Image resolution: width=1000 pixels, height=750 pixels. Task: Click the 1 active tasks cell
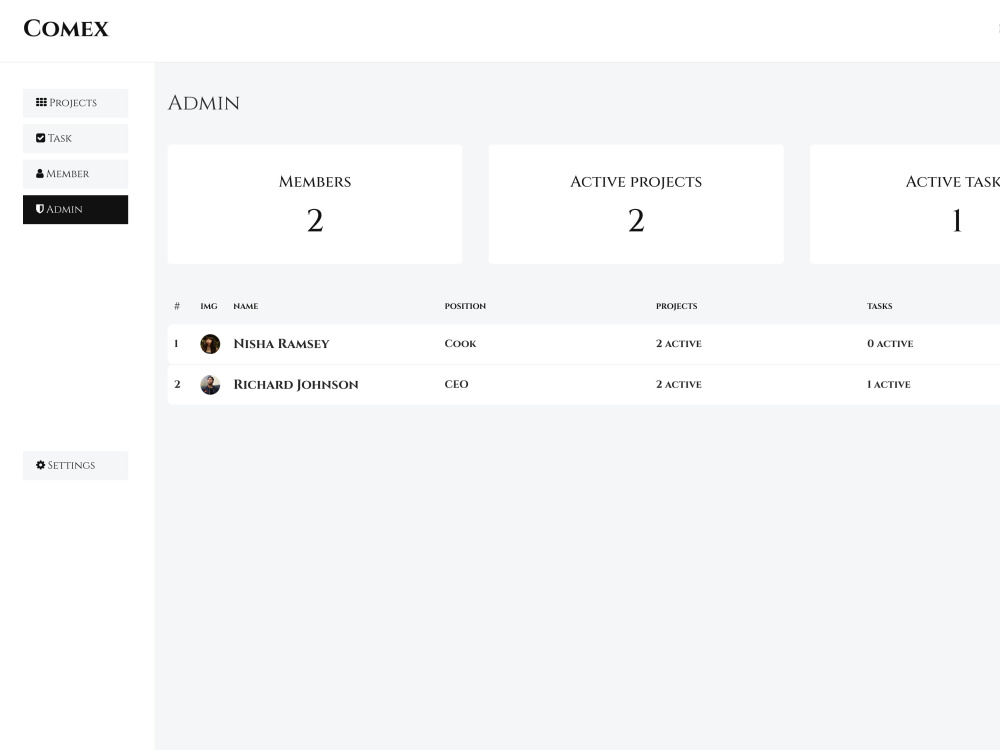[888, 385]
